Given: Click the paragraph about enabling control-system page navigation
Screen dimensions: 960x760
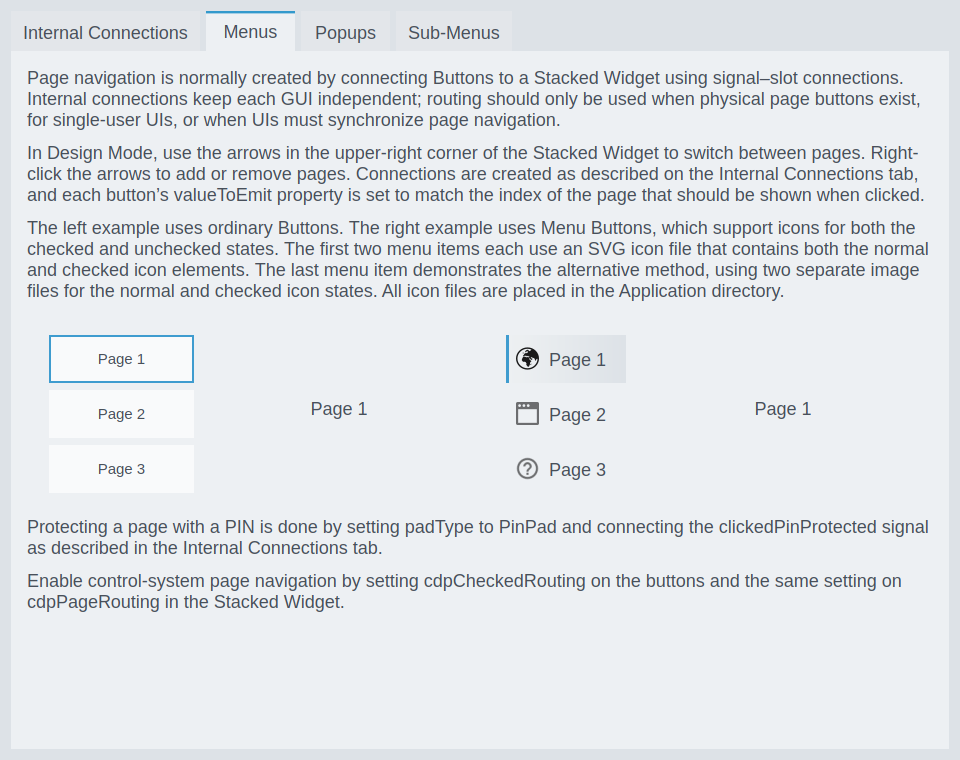Looking at the screenshot, I should [464, 592].
